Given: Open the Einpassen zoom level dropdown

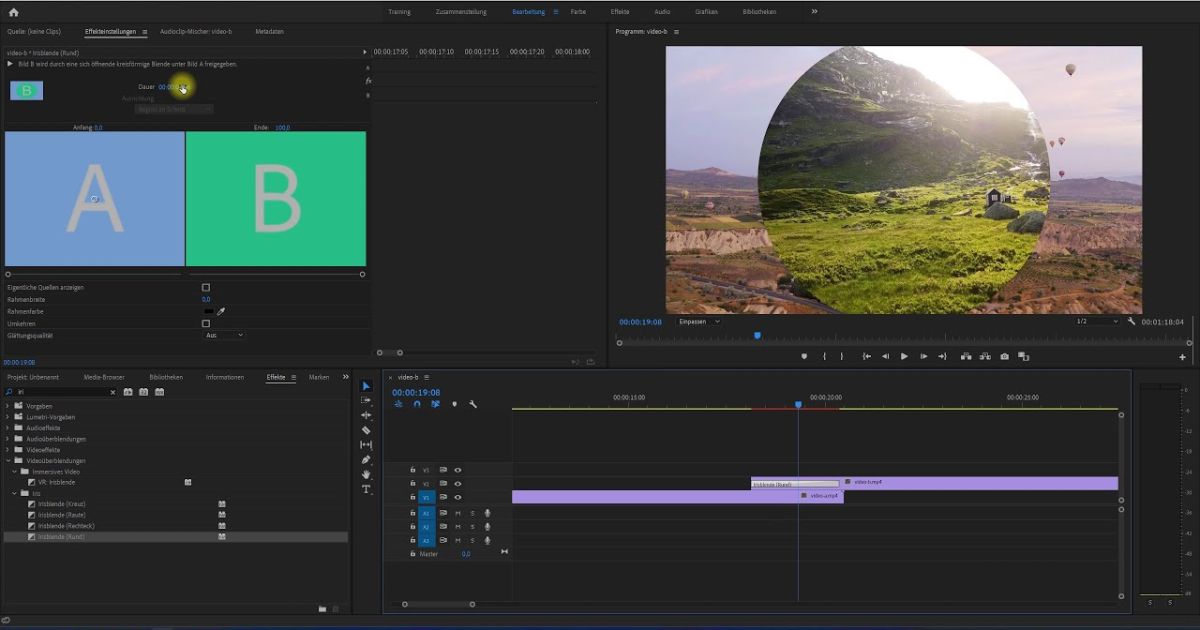Looking at the screenshot, I should click(699, 321).
